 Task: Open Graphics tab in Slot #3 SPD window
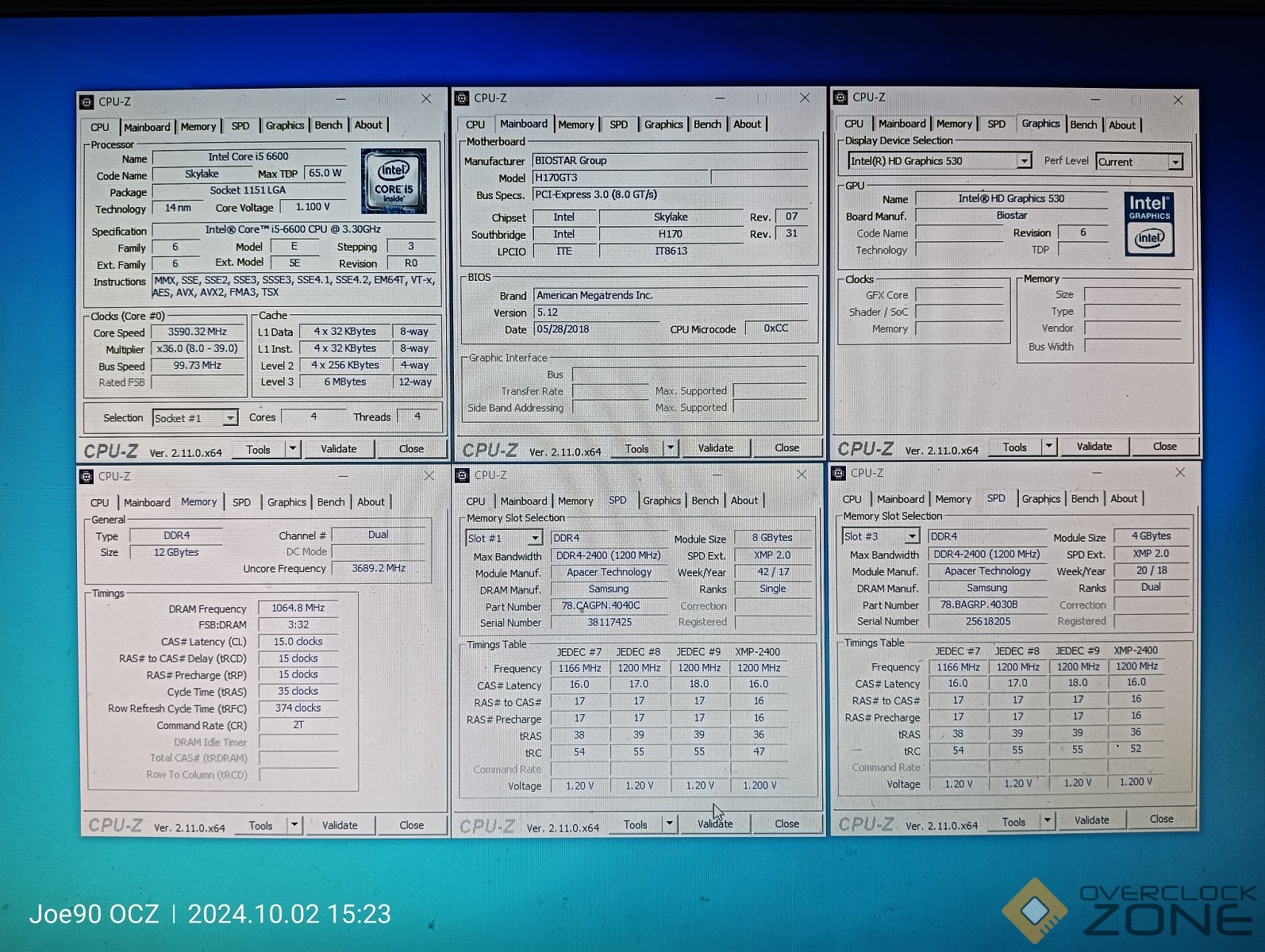pos(1041,498)
